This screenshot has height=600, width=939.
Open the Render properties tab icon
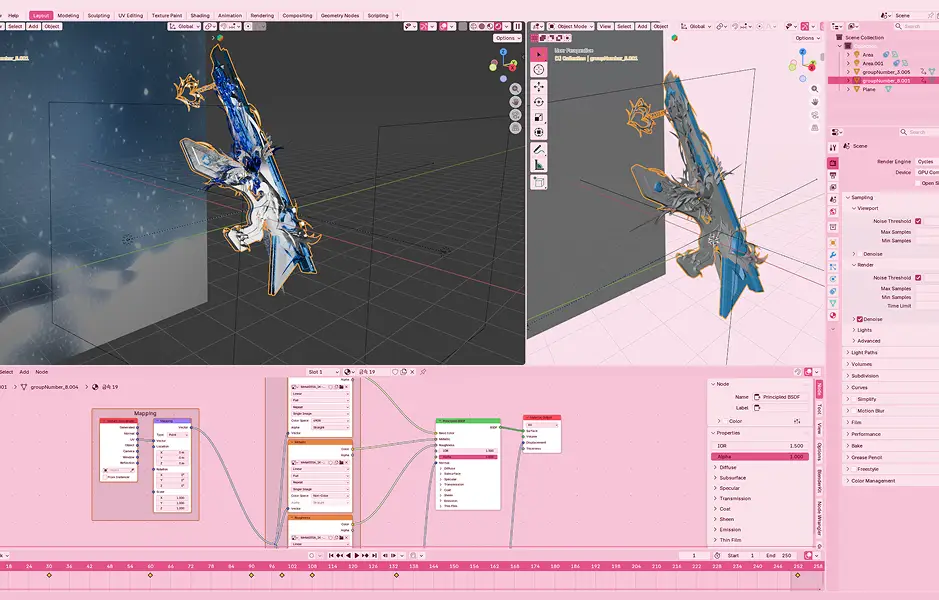coord(833,163)
